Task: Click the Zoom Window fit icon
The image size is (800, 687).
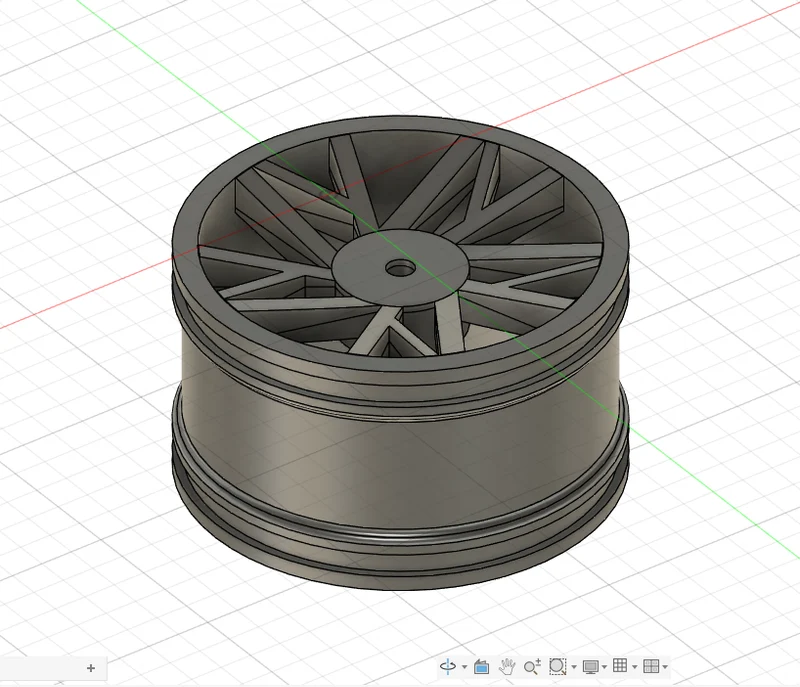Action: (557, 666)
